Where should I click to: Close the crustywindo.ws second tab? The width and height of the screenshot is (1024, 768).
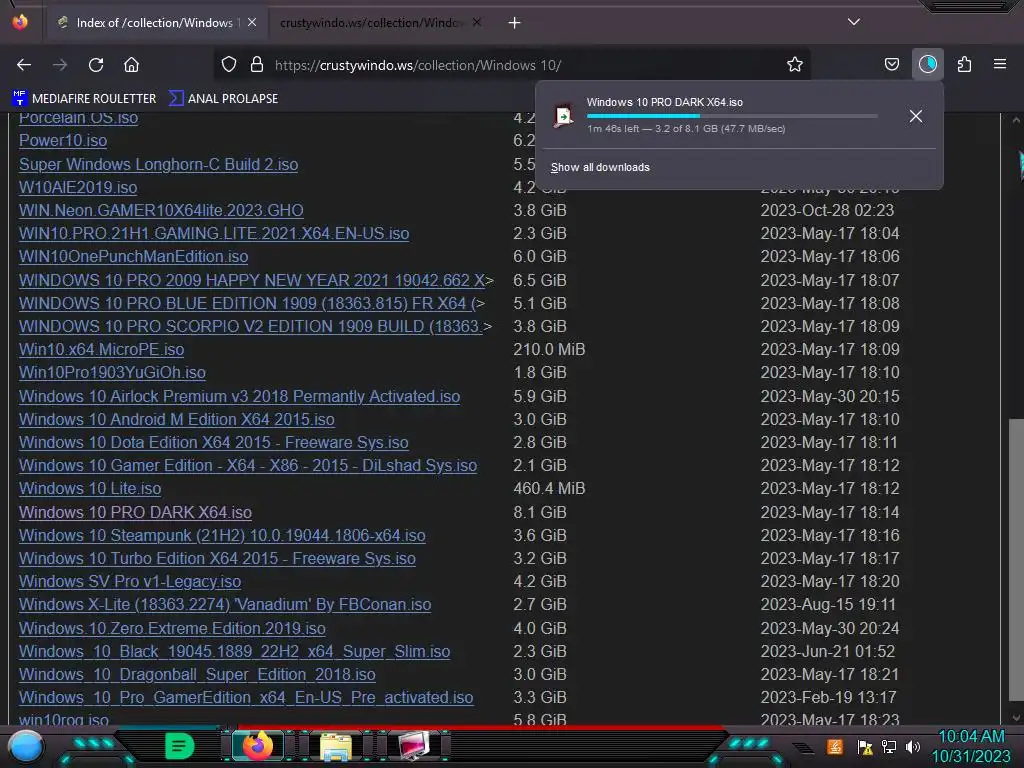tap(477, 22)
